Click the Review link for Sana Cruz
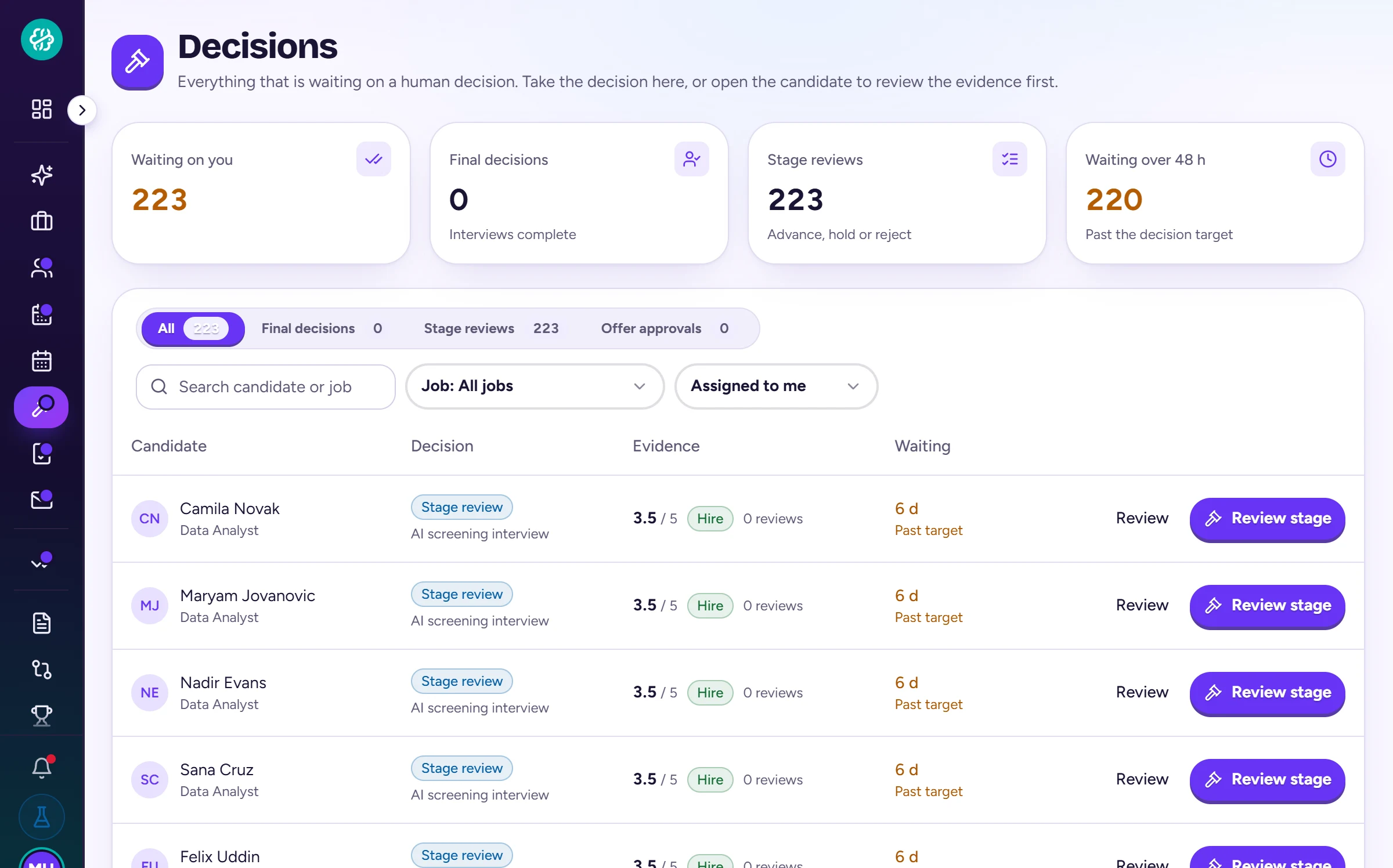1393x868 pixels. 1142,779
